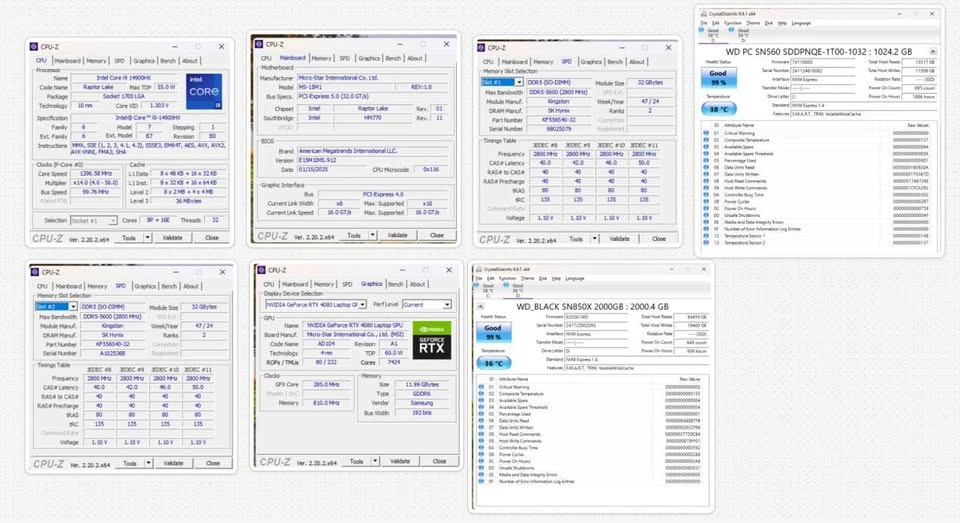
Task: Click Validate in Intel Core i9 window
Action: [172, 238]
